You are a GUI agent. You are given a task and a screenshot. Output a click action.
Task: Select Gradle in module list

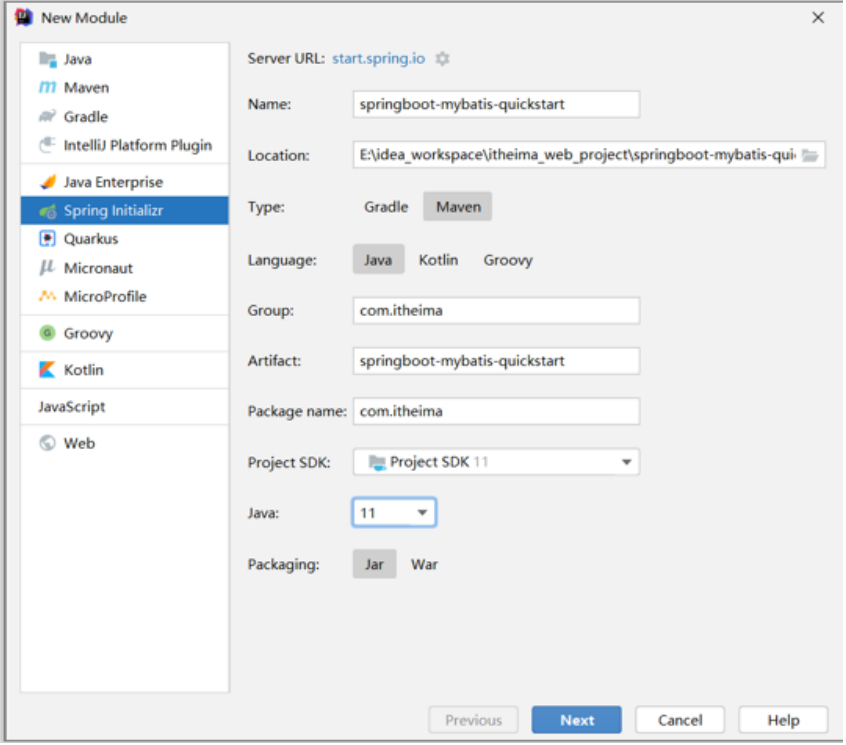point(125,117)
